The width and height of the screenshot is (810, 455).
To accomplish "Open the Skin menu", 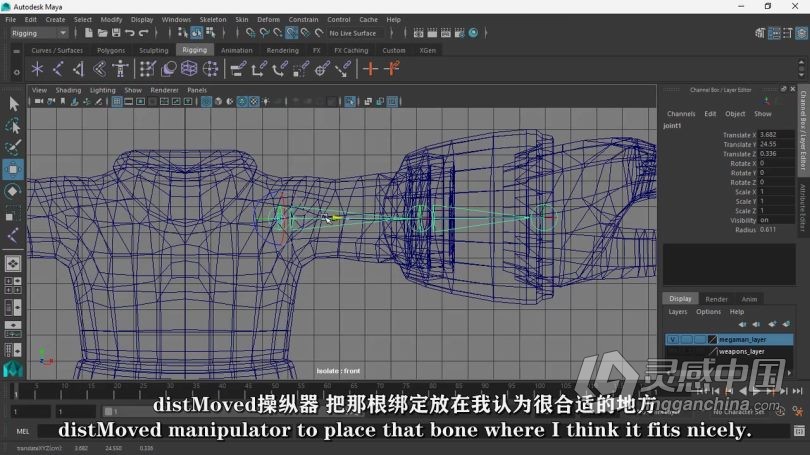I will point(242,20).
